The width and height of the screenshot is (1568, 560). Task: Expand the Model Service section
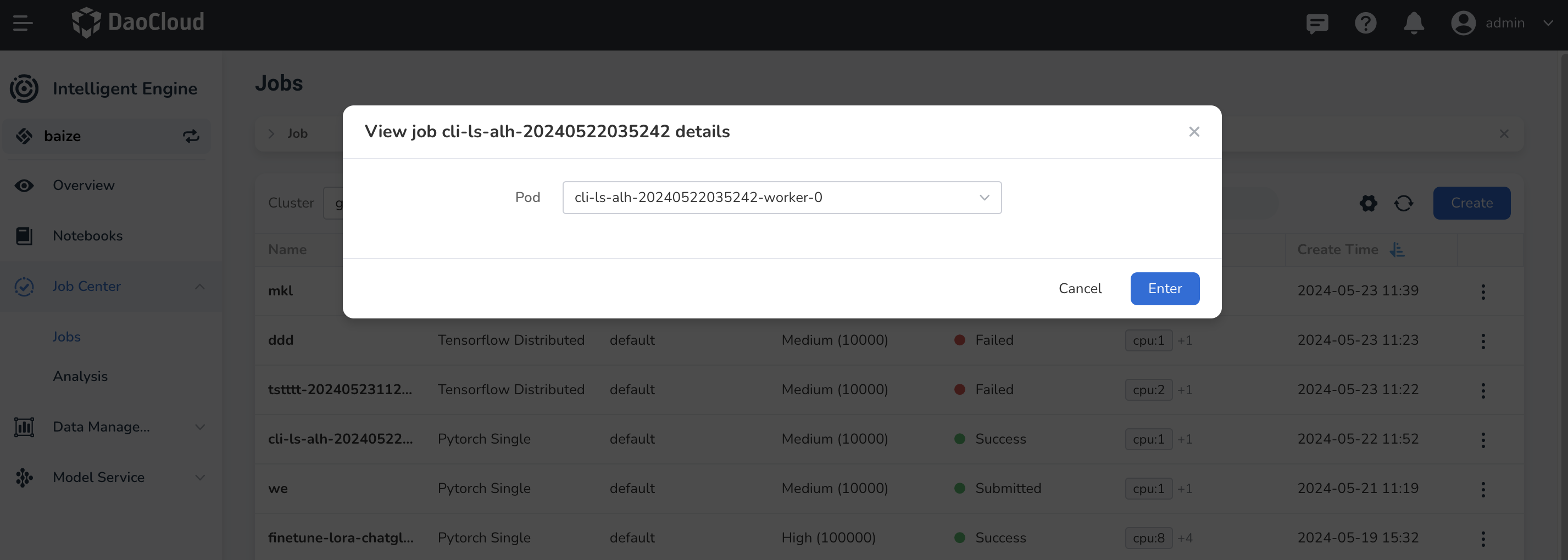click(x=199, y=477)
